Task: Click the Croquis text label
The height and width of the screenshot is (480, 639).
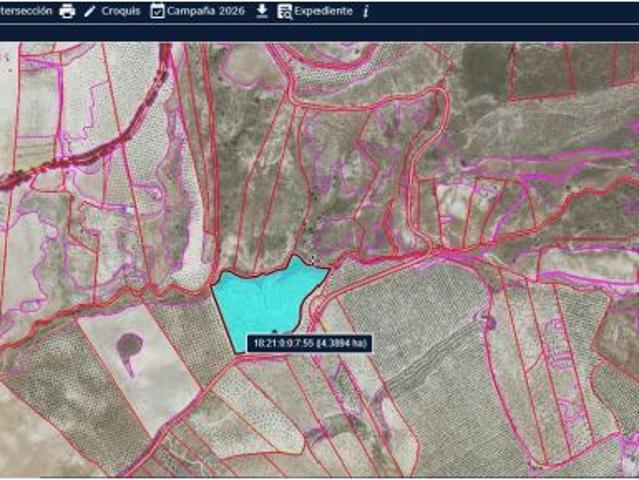Action: tap(121, 11)
